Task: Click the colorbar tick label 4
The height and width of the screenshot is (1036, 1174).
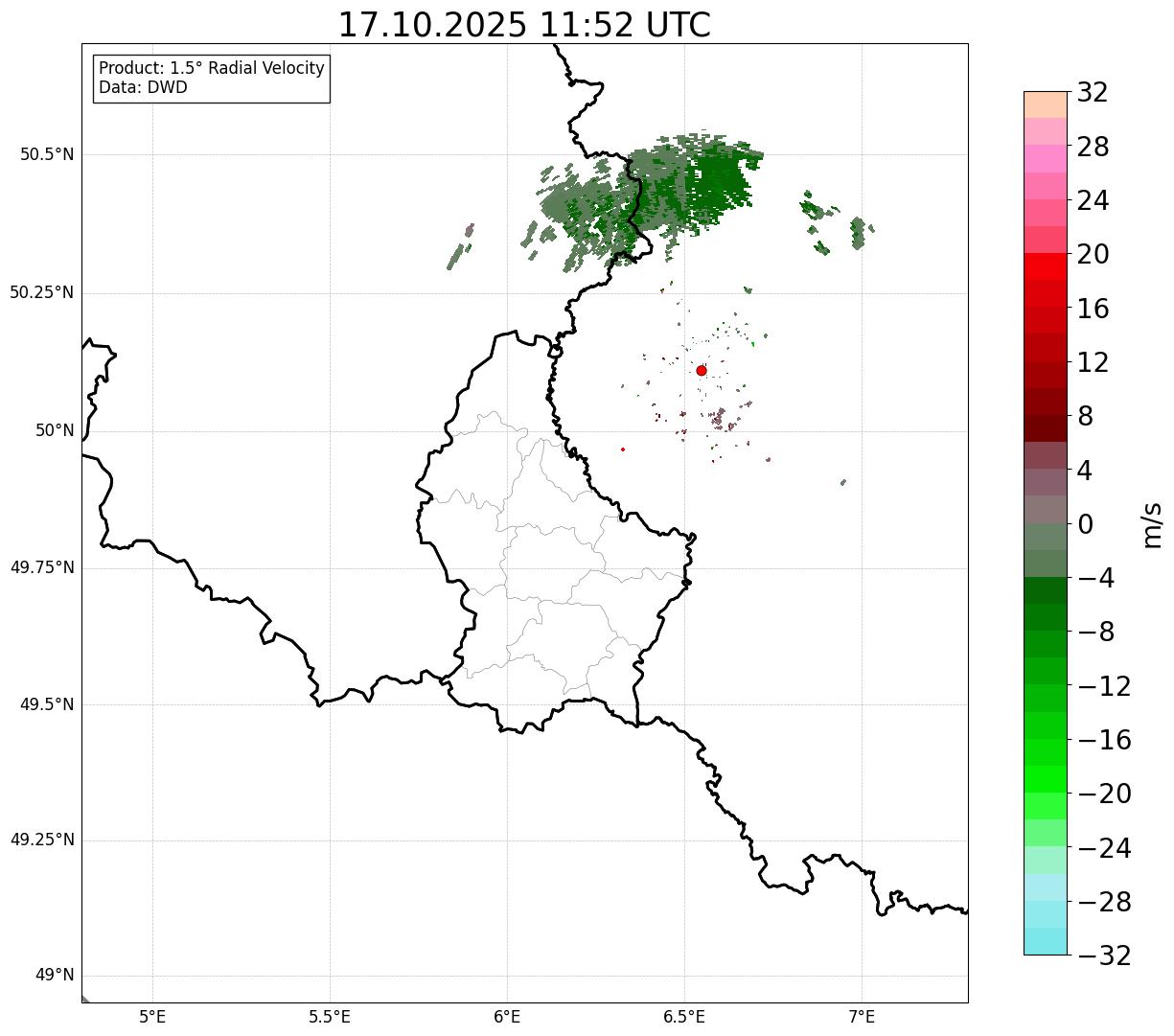Action: click(1085, 471)
